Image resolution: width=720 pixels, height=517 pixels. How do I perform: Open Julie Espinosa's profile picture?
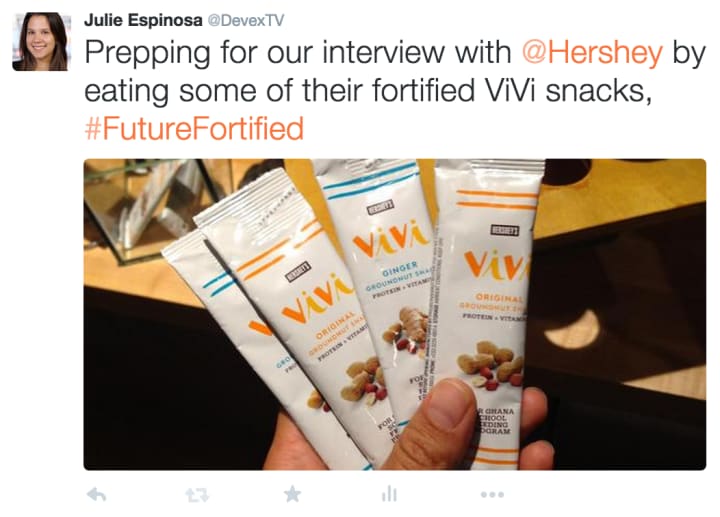[40, 41]
